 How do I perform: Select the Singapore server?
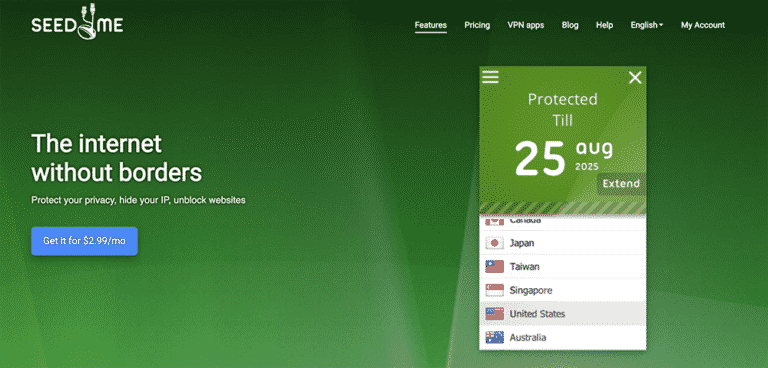tap(562, 290)
